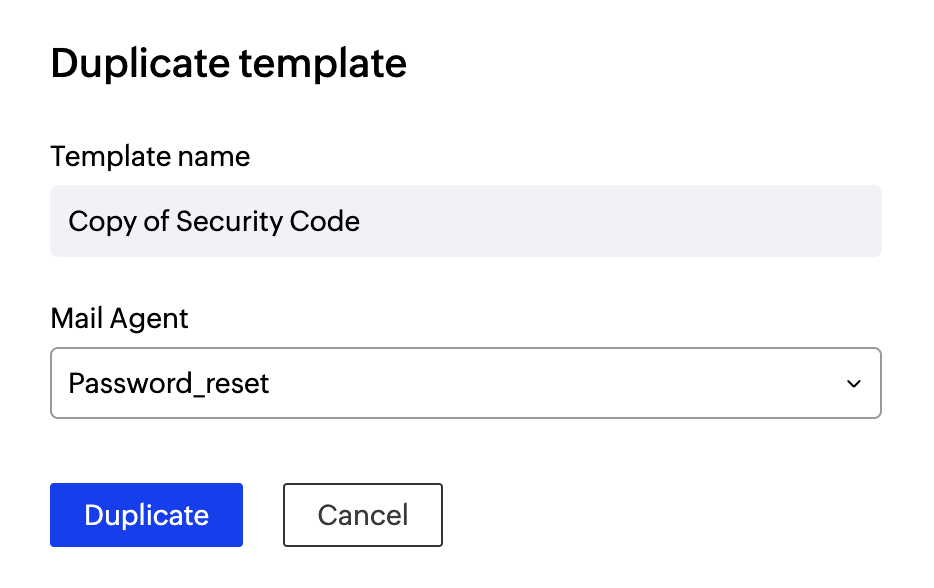Click the word 'Code' in the name field

coord(326,221)
